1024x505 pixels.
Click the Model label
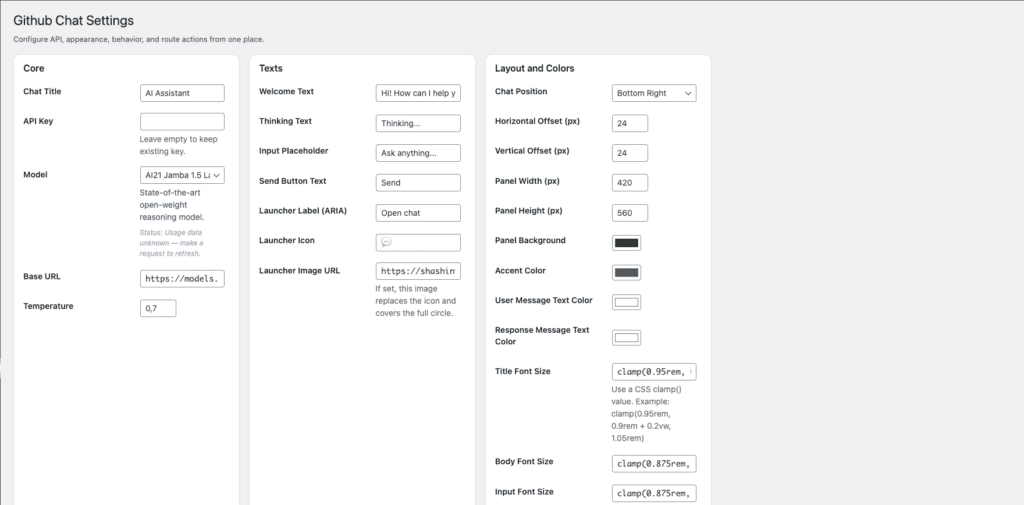click(35, 174)
